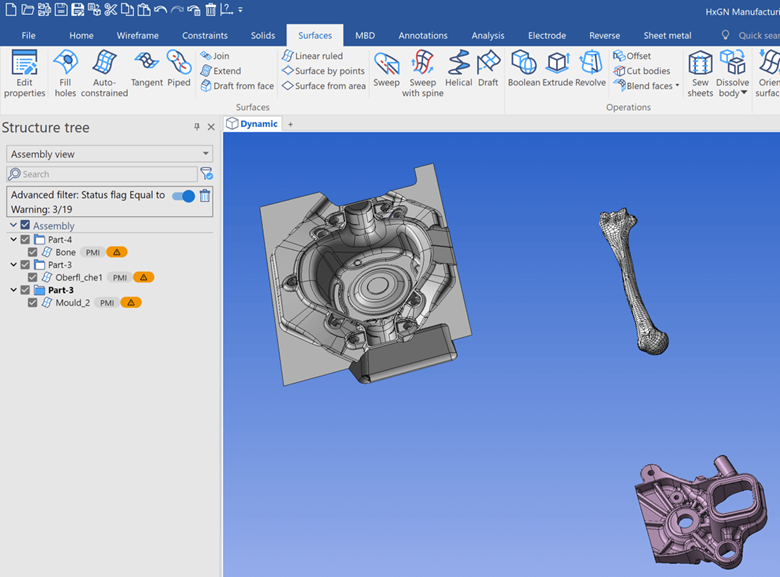Switch to the Analysis tab
780x577 pixels.
point(488,35)
